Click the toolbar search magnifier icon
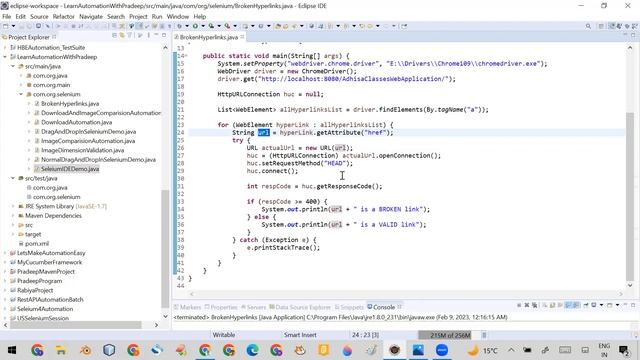Screen dimensions: 640x360 (588, 26)
